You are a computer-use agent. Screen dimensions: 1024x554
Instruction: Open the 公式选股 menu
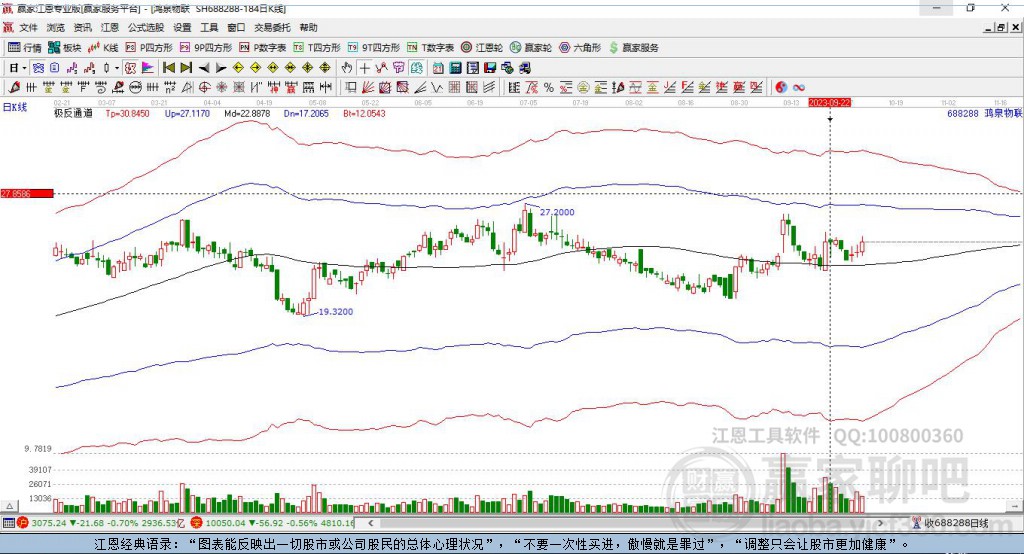tap(146, 27)
